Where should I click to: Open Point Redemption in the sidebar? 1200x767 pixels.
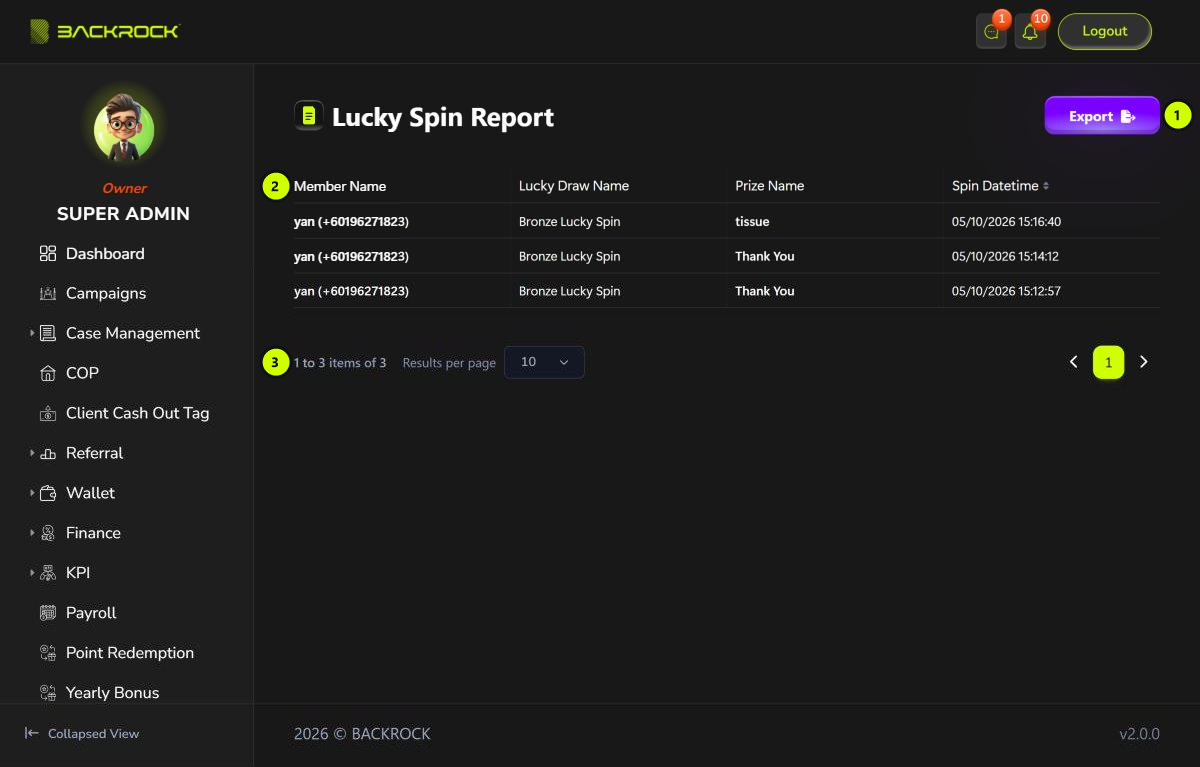[130, 653]
